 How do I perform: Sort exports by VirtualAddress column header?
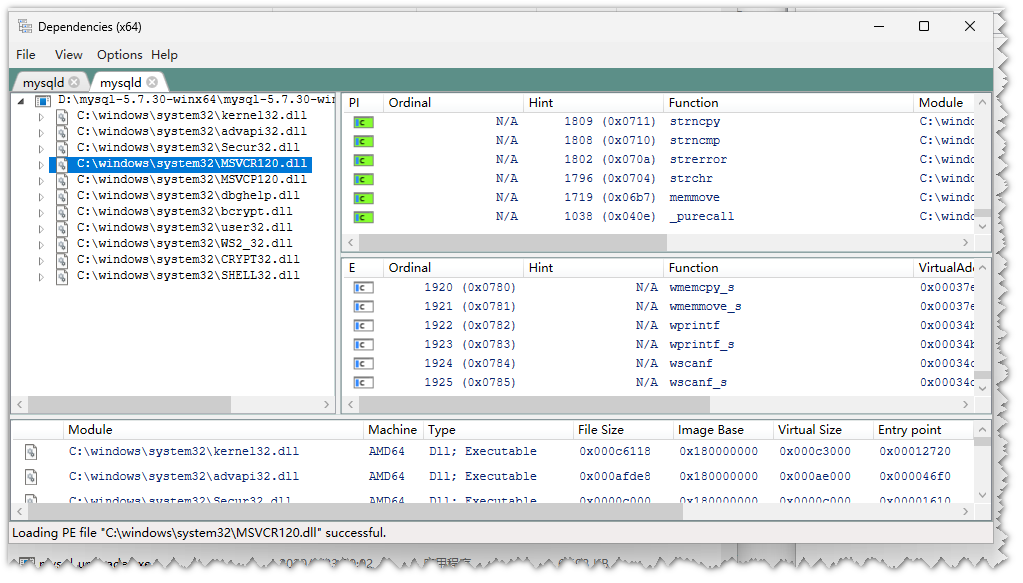[x=944, y=267]
